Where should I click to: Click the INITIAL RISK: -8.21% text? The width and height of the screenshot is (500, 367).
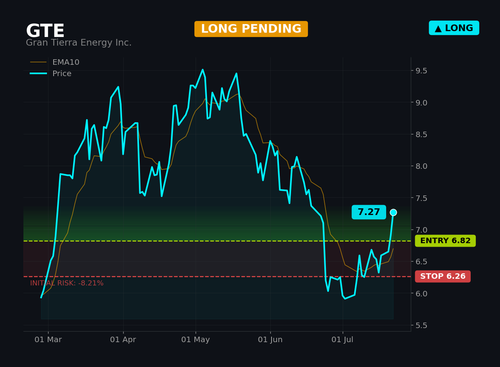(x=67, y=283)
